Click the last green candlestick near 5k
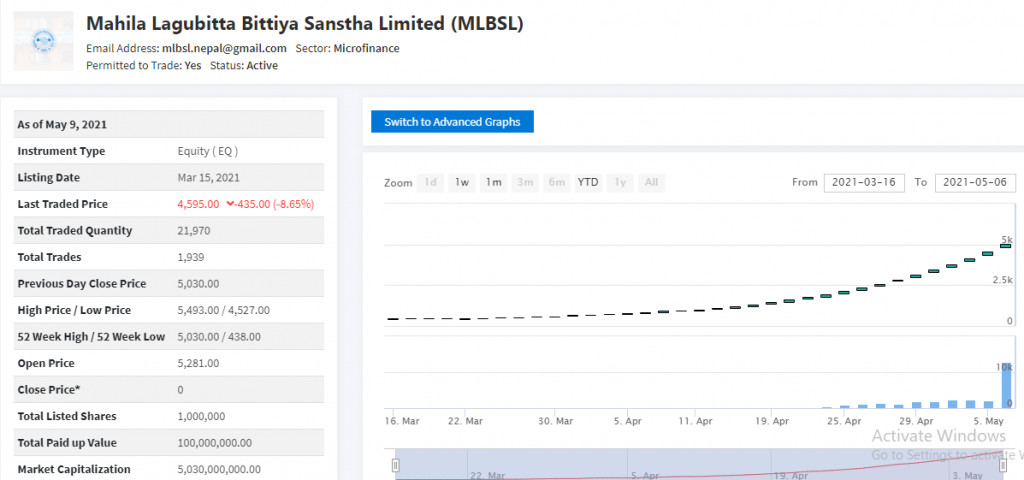Screen dimensions: 1024x480 tap(1005, 245)
